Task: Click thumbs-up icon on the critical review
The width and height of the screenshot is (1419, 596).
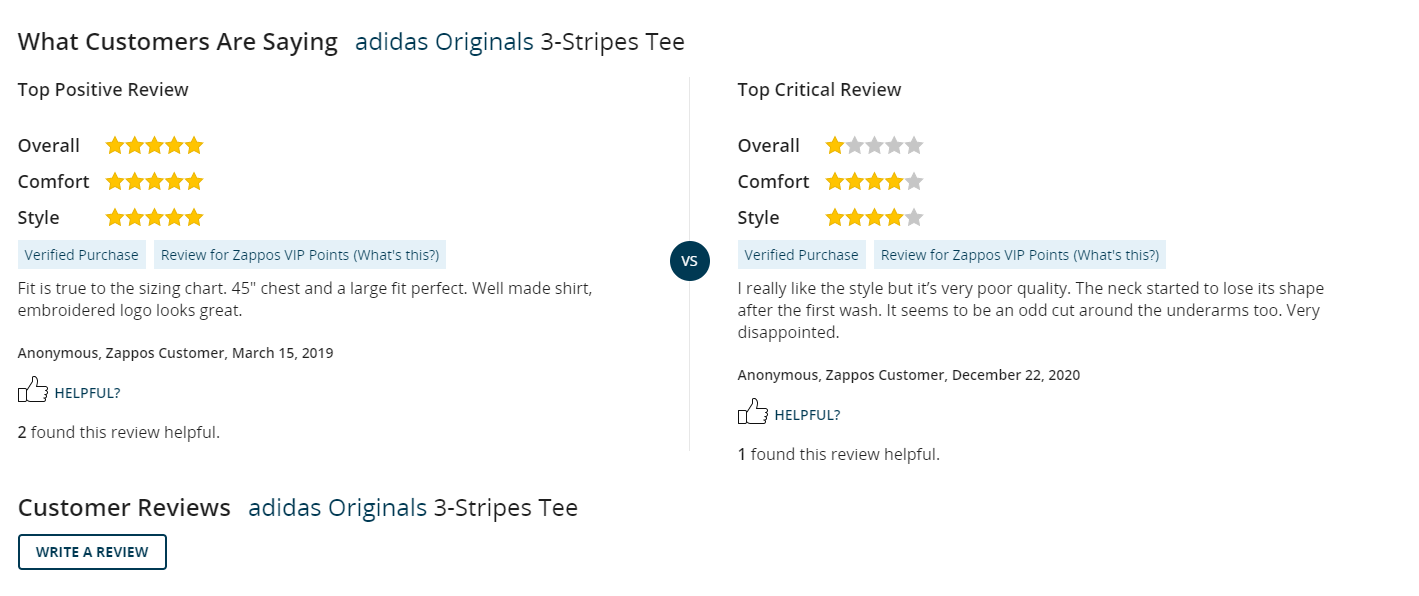Action: (x=753, y=412)
